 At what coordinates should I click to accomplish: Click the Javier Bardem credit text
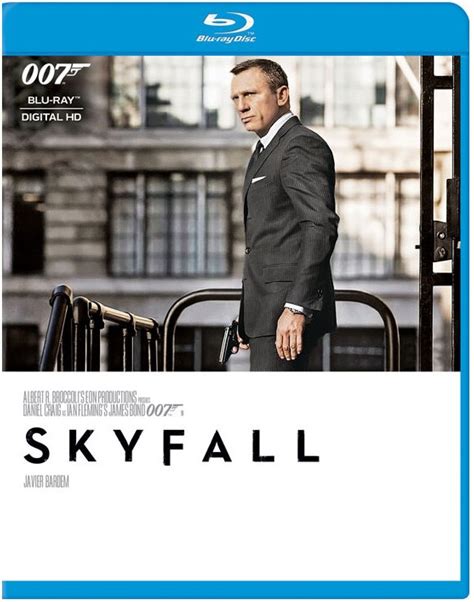(x=46, y=483)
